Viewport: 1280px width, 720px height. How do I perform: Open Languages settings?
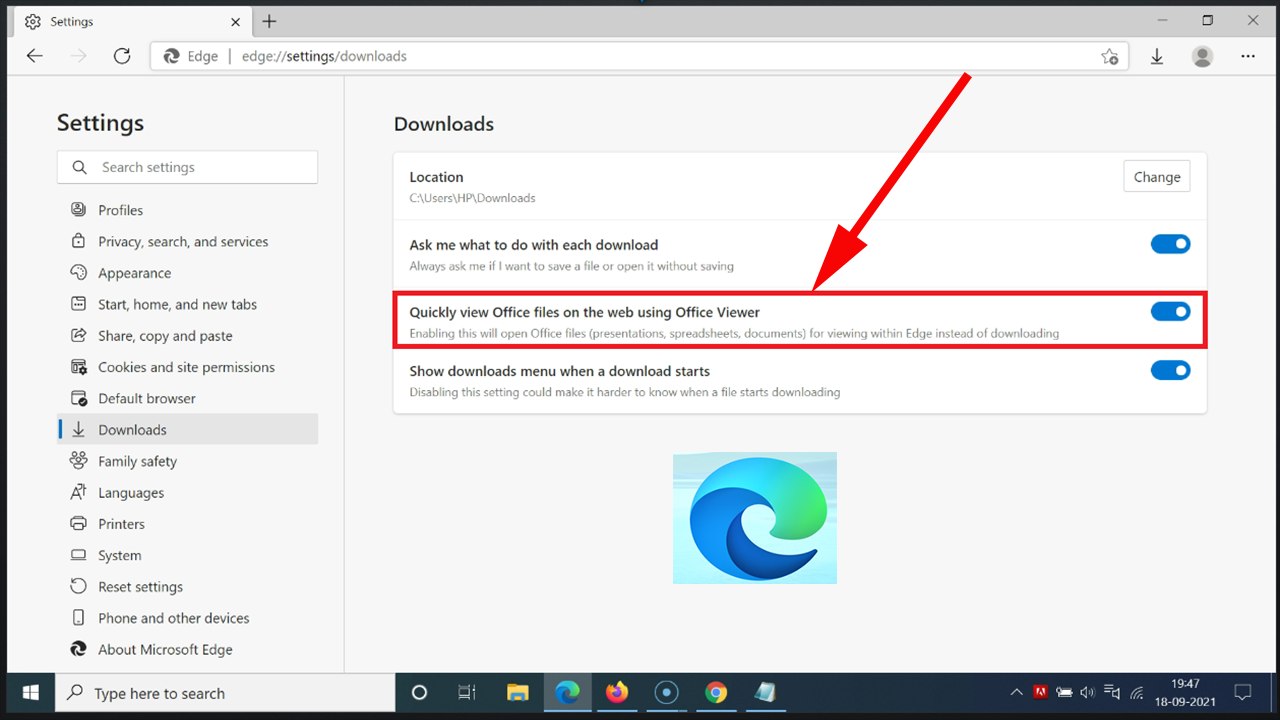(x=131, y=493)
